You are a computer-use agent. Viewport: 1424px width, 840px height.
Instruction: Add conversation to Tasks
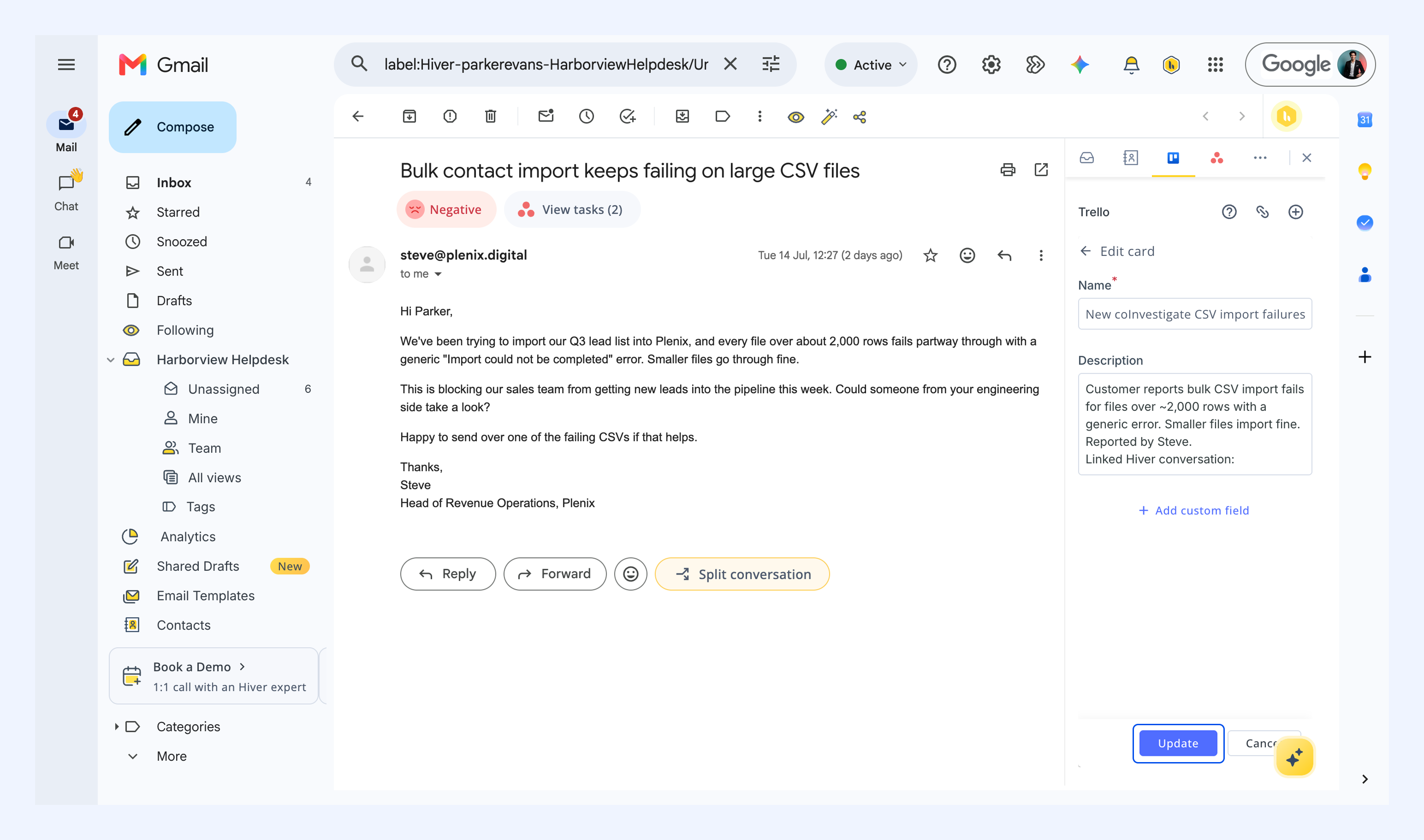click(x=627, y=117)
